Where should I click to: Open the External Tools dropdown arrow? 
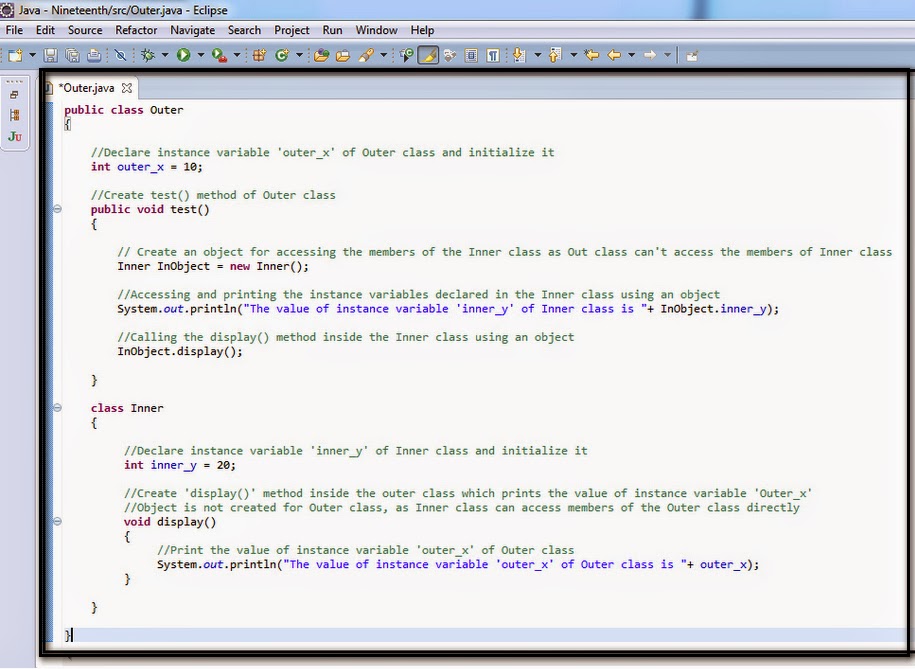237,55
